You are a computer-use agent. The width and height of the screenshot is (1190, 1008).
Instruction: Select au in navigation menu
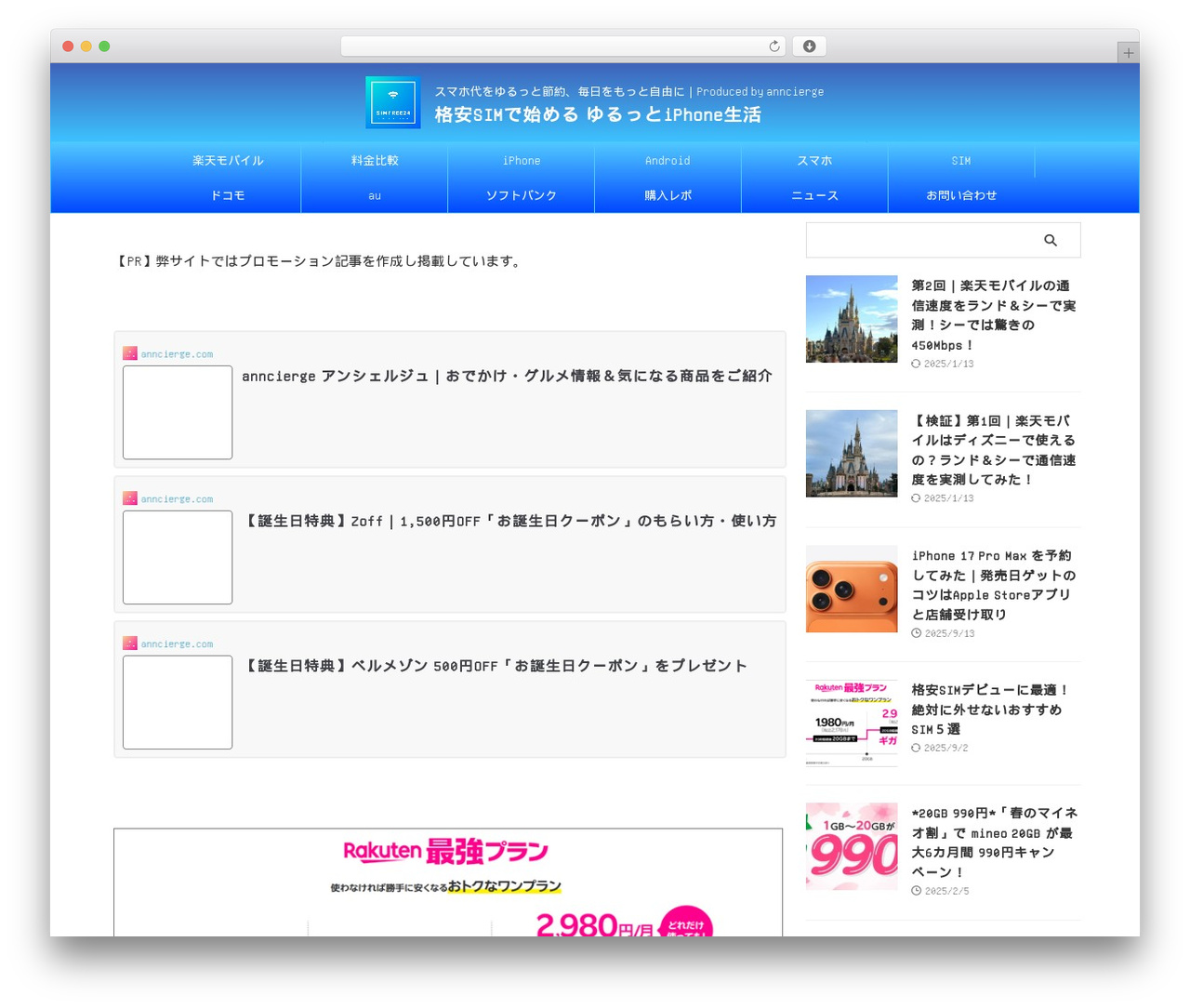(375, 195)
